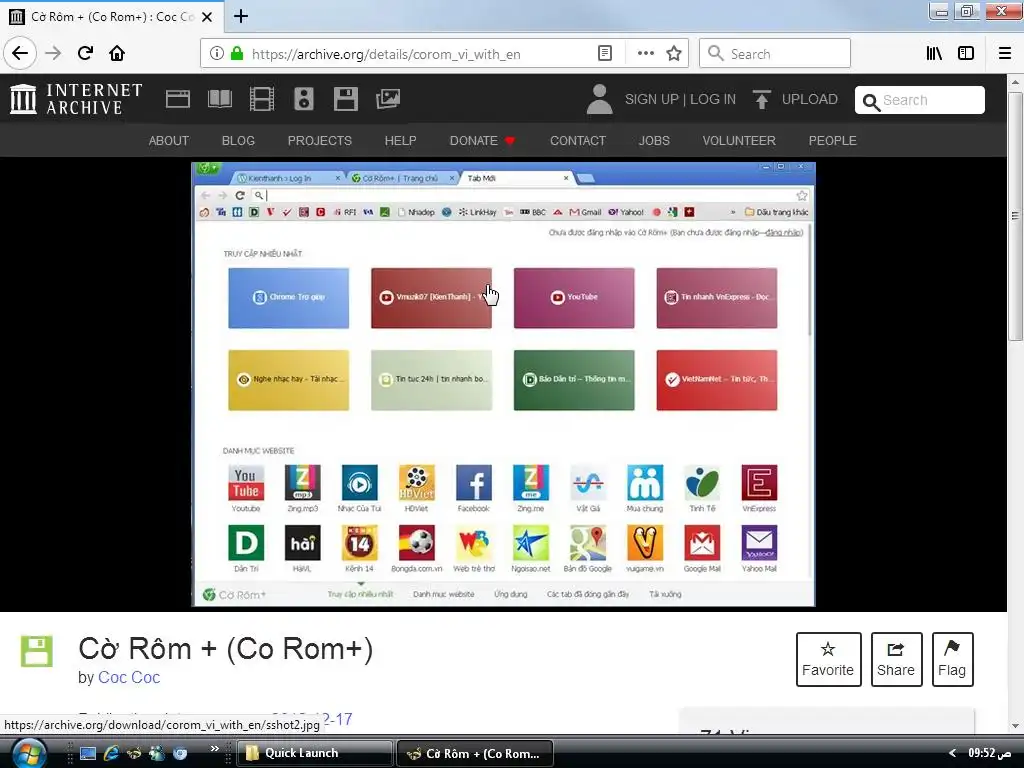Screen dimensions: 1024x768
Task: Show site information icon in address bar
Action: (216, 54)
